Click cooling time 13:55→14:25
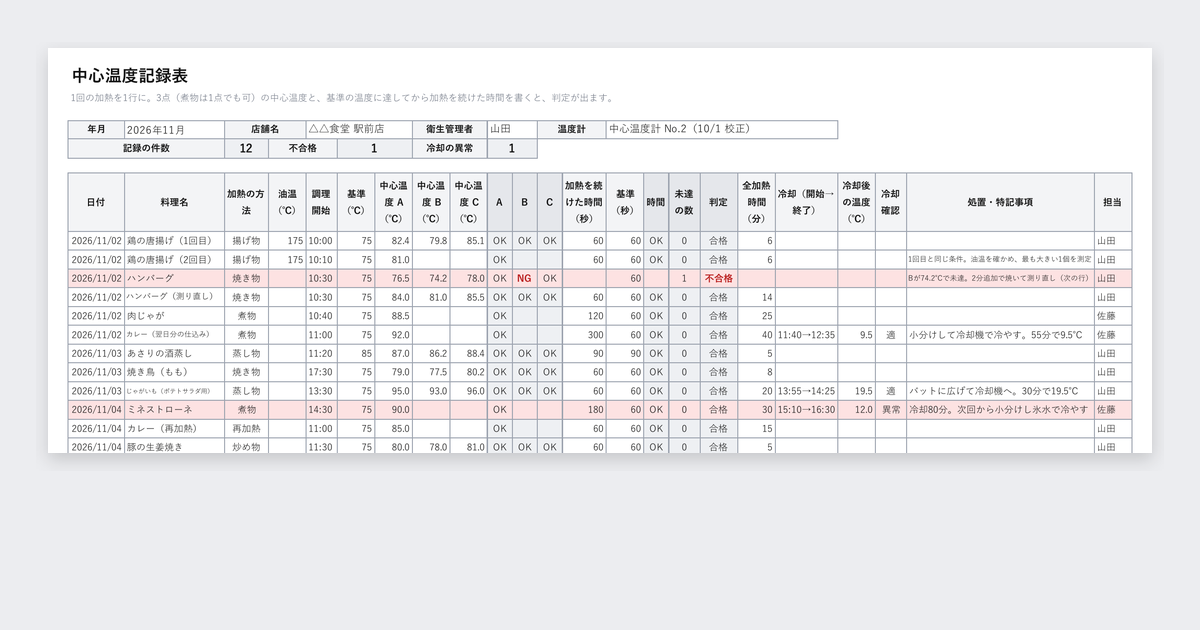The height and width of the screenshot is (630, 1200). (x=806, y=391)
